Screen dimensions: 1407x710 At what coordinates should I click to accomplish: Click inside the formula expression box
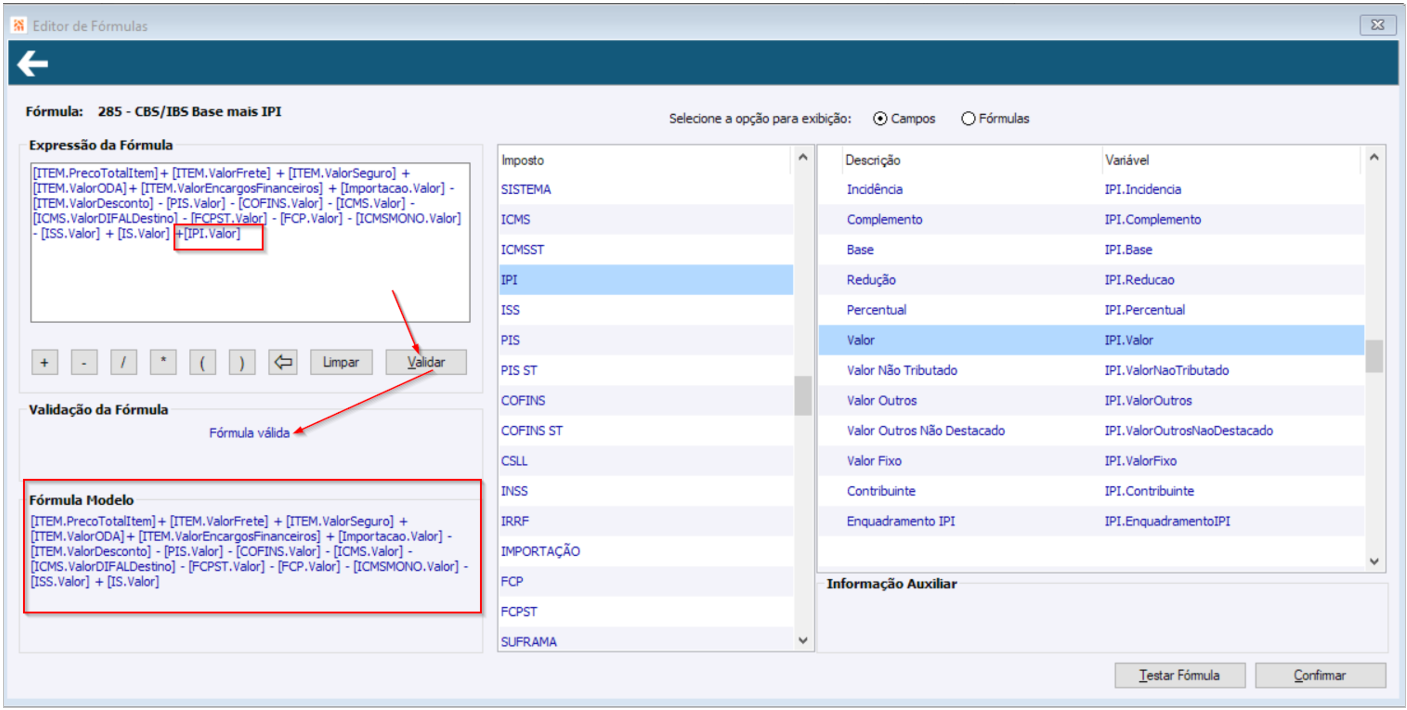tap(250, 242)
